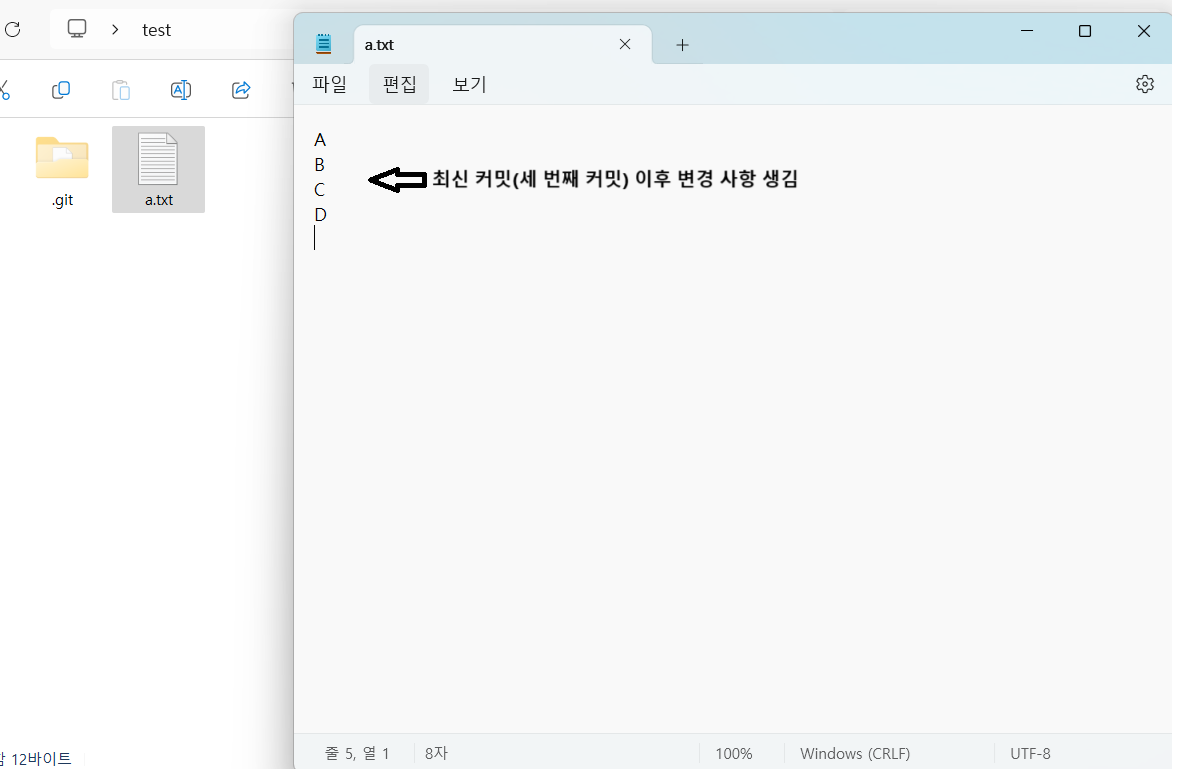The width and height of the screenshot is (1178, 771).
Task: Maximize the Notepad window
Action: (1085, 31)
